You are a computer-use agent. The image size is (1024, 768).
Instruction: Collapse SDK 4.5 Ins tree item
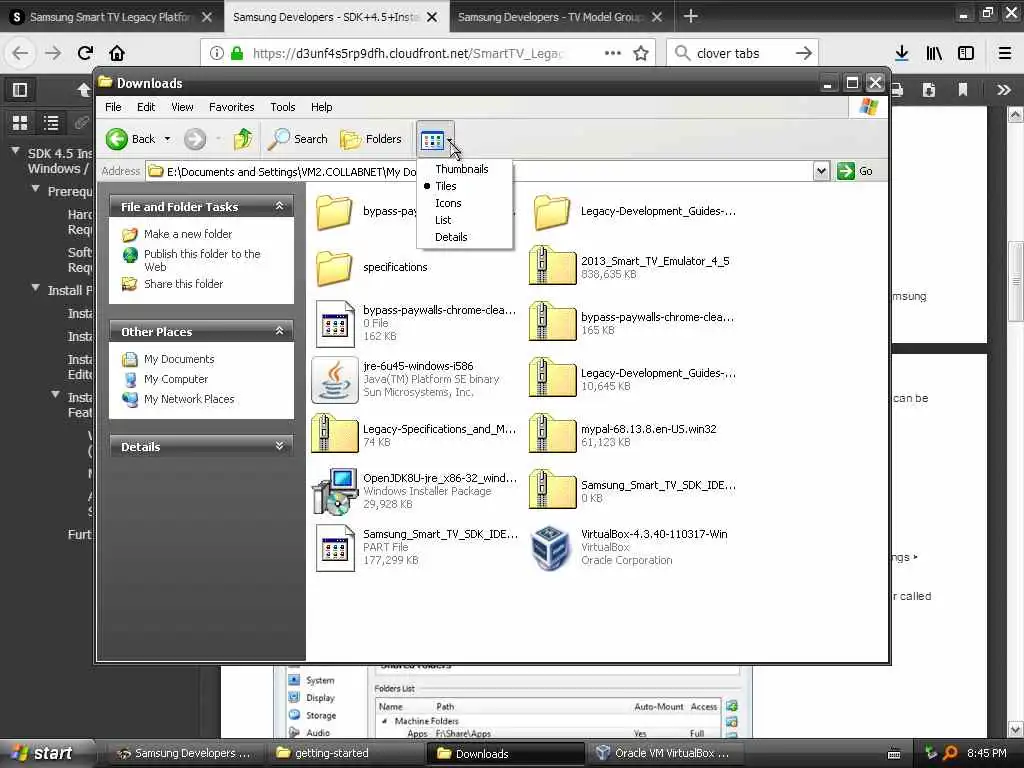point(15,152)
